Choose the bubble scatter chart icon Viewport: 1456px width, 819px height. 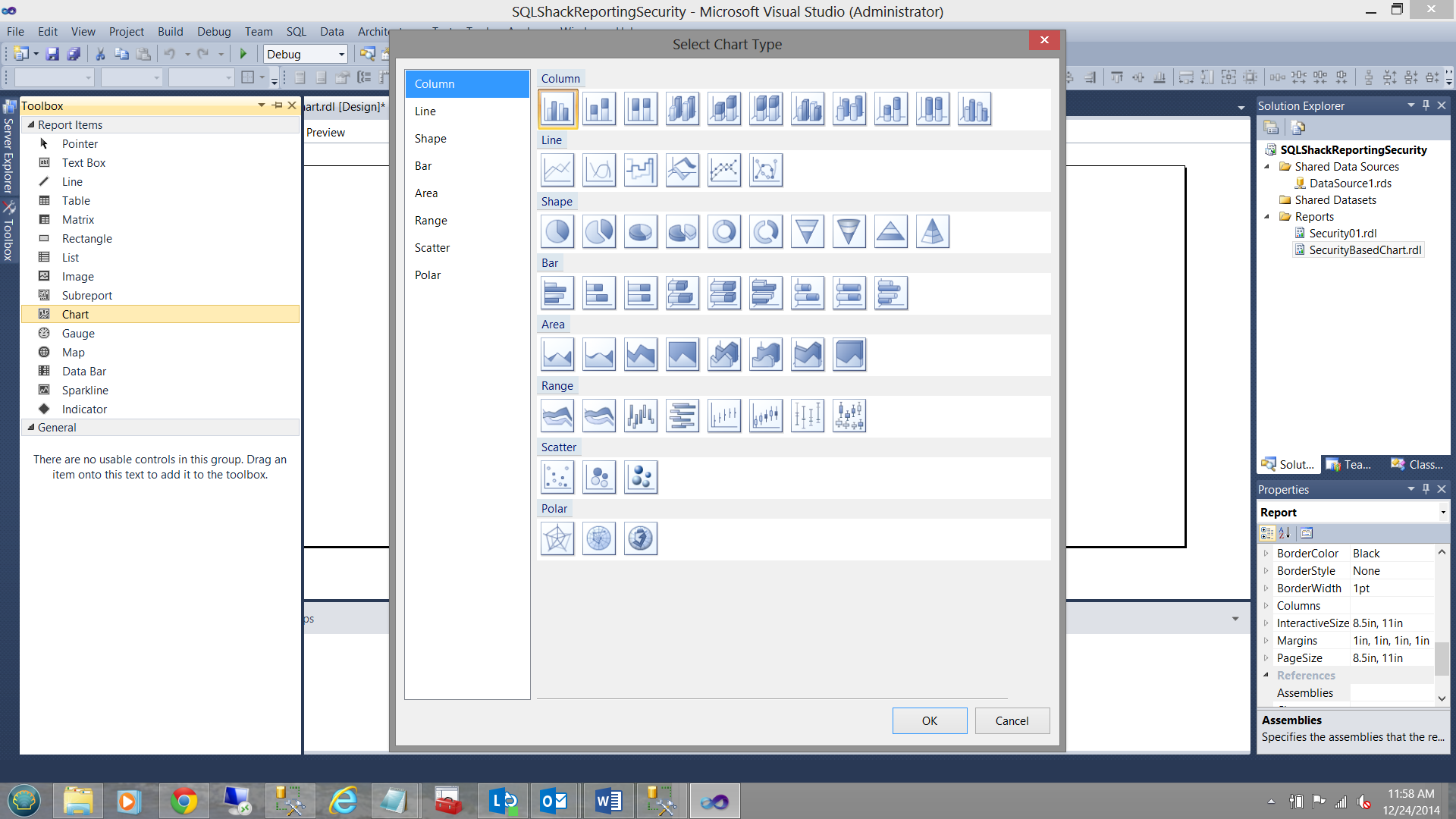pyautogui.click(x=599, y=477)
